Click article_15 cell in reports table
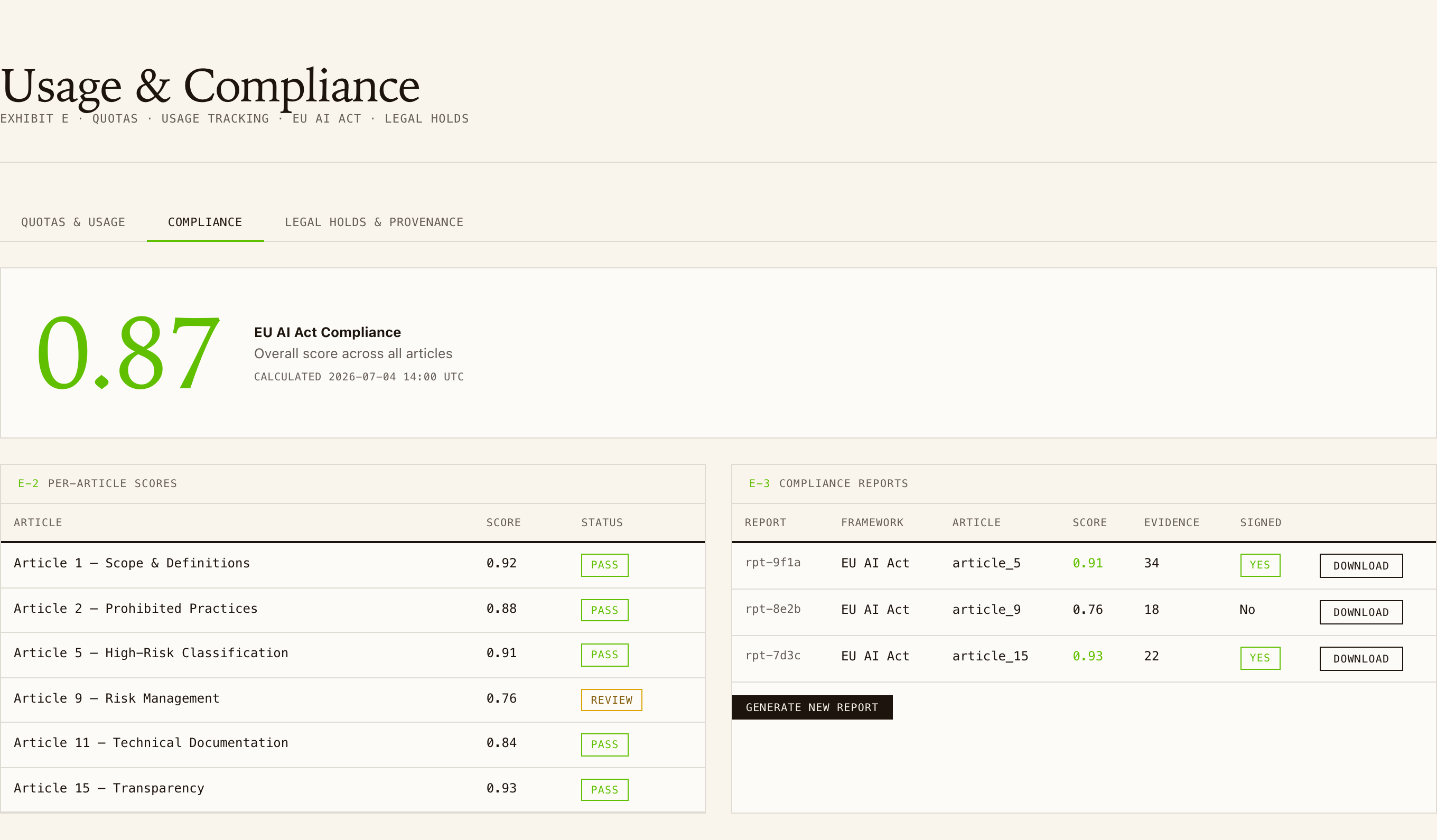The image size is (1437, 840). click(x=990, y=656)
